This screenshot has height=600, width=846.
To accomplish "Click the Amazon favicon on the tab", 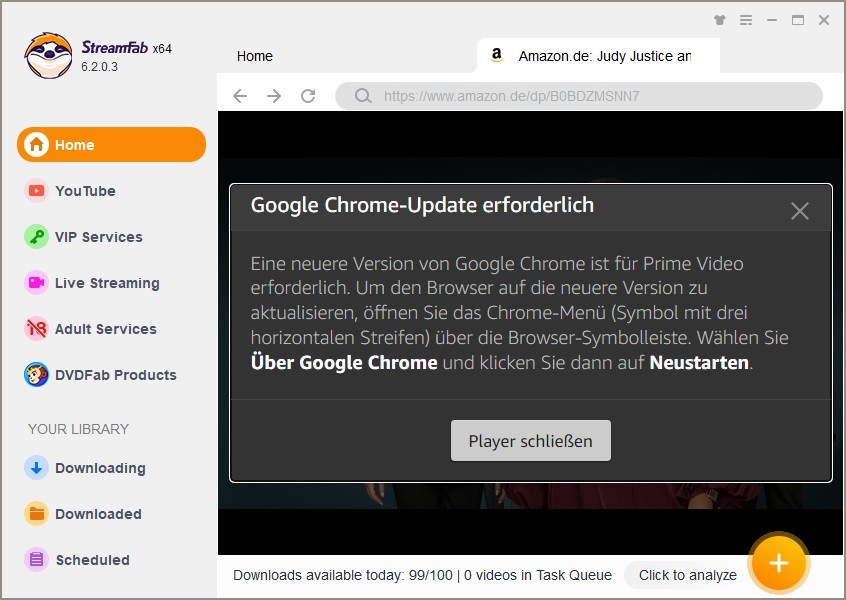I will [496, 55].
